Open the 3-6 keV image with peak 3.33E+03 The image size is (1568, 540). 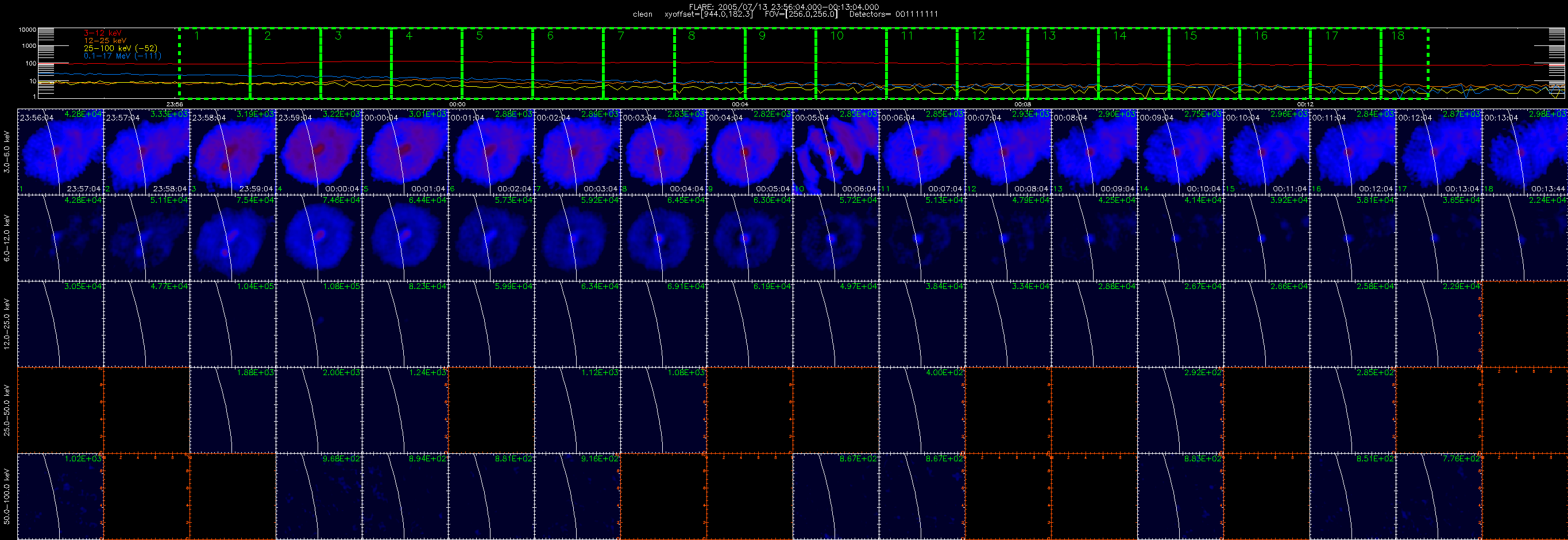(146, 152)
